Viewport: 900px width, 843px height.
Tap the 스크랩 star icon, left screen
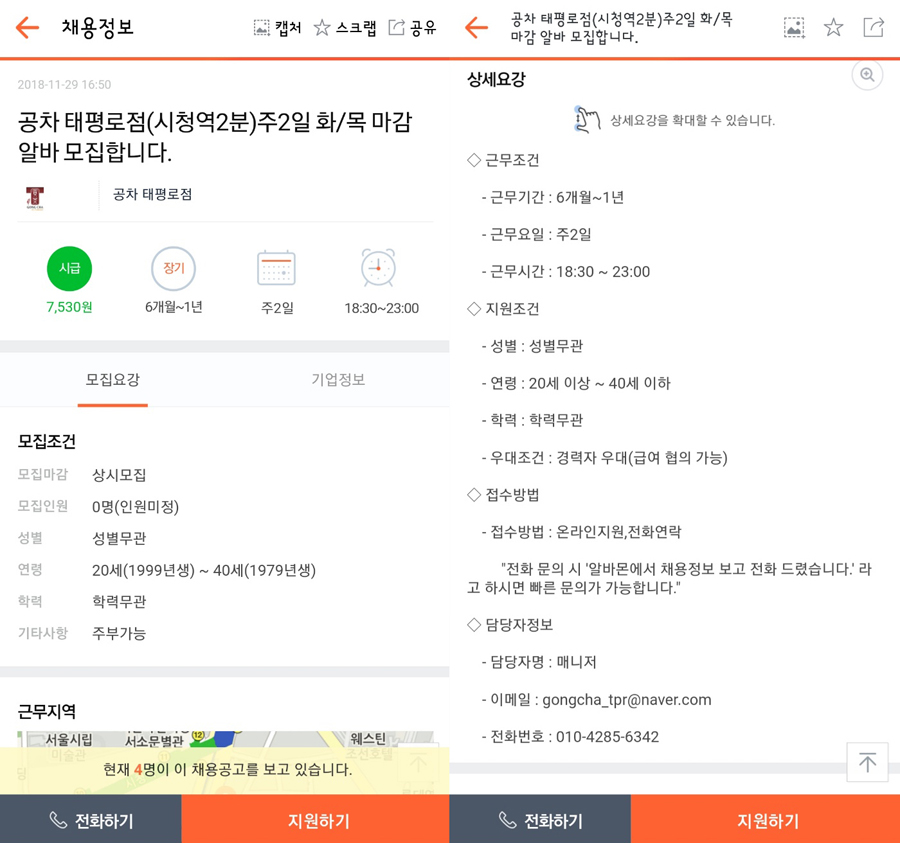click(x=322, y=28)
